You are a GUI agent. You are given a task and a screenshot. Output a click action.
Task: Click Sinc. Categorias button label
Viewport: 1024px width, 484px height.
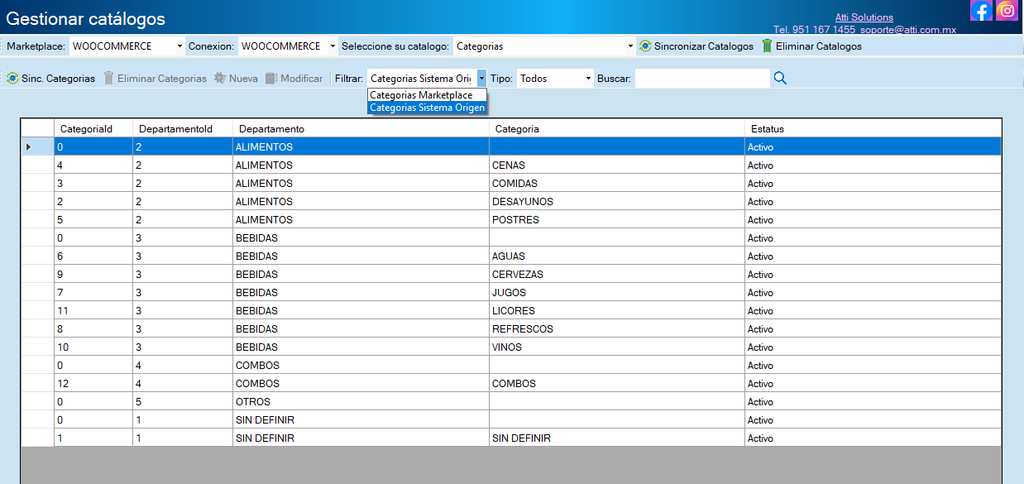(x=58, y=78)
